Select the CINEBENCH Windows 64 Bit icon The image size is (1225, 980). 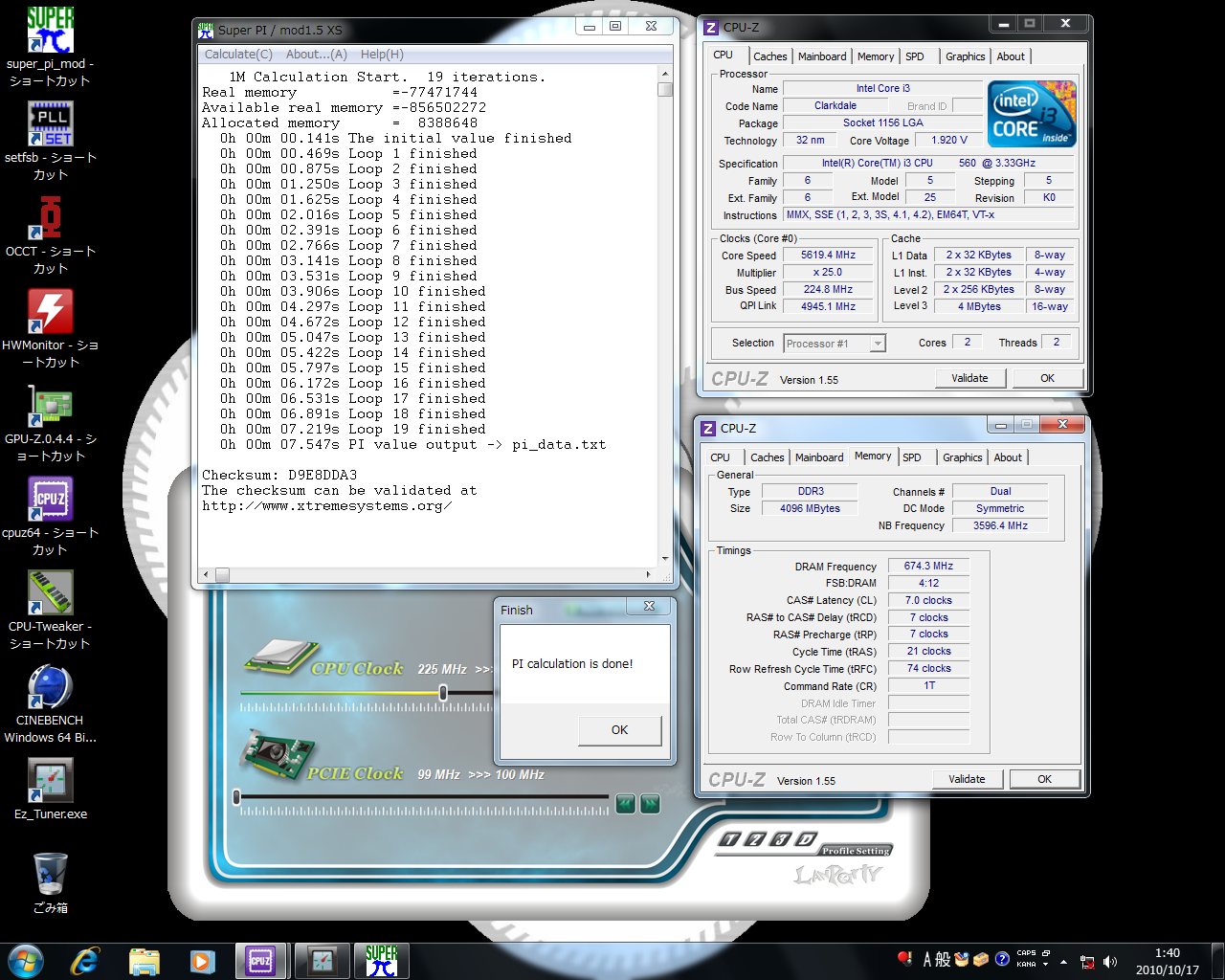coord(50,703)
